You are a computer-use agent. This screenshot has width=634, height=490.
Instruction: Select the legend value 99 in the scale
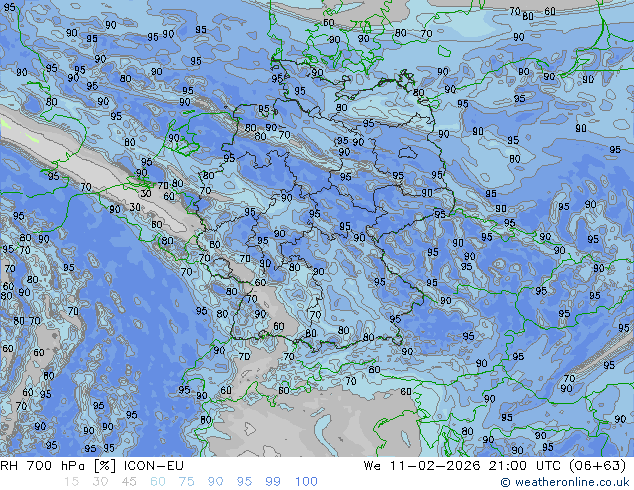tap(273, 482)
